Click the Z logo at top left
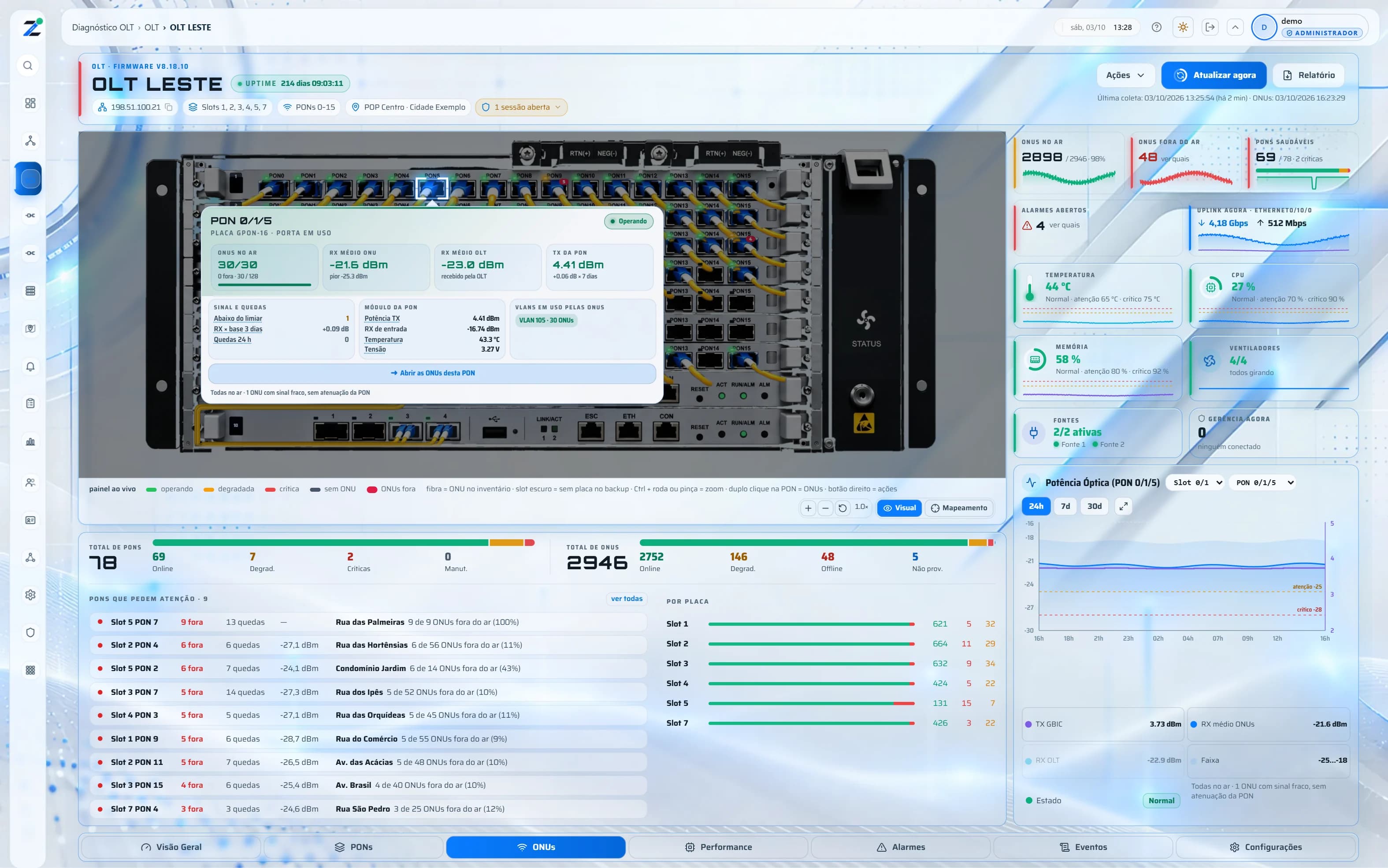 pyautogui.click(x=32, y=28)
